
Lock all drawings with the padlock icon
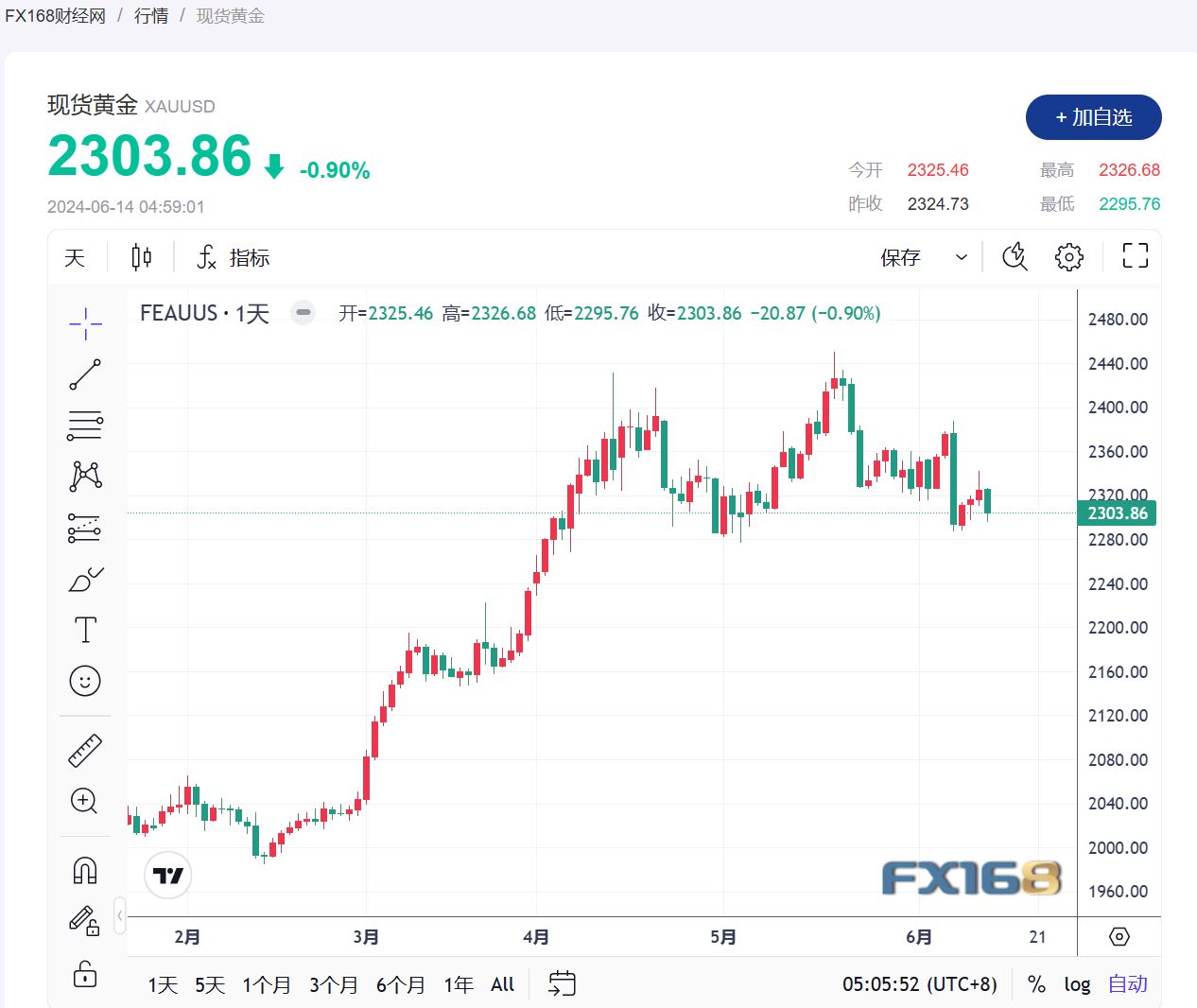tap(85, 974)
